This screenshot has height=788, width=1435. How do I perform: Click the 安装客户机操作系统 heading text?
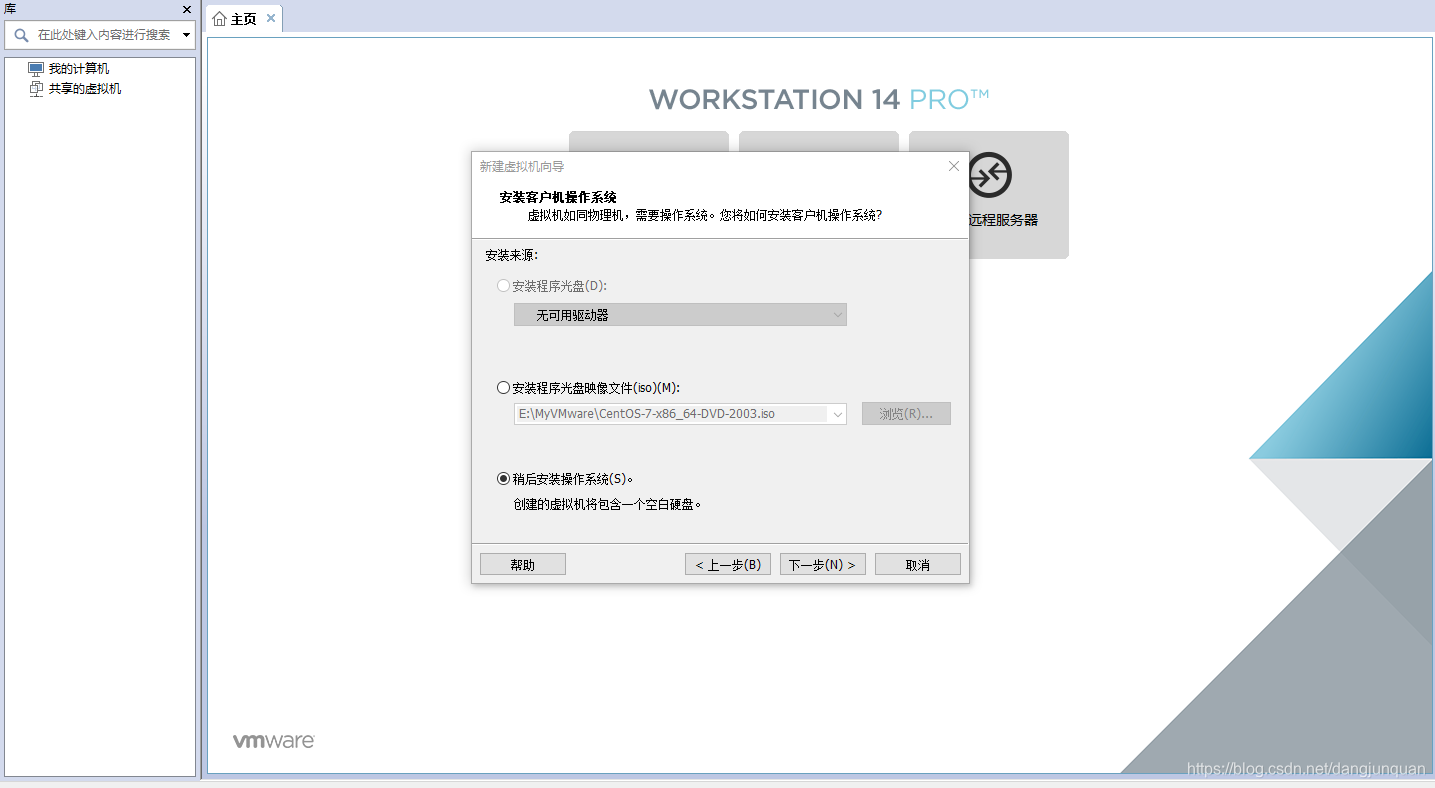pyautogui.click(x=558, y=197)
